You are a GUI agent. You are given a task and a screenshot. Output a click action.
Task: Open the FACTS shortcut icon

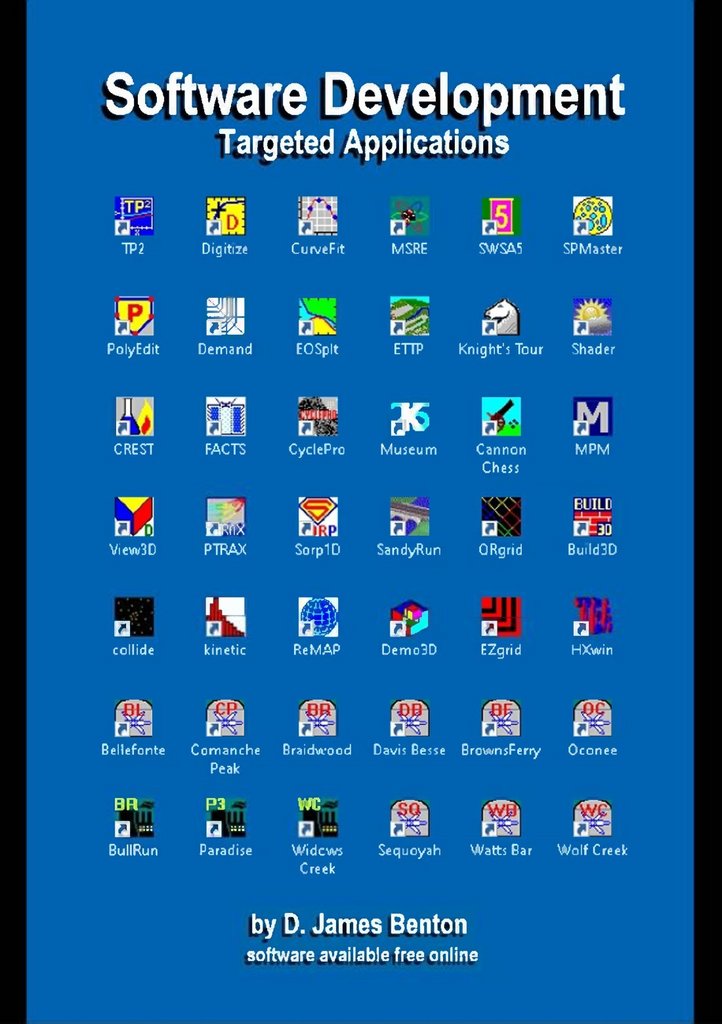[x=225, y=417]
